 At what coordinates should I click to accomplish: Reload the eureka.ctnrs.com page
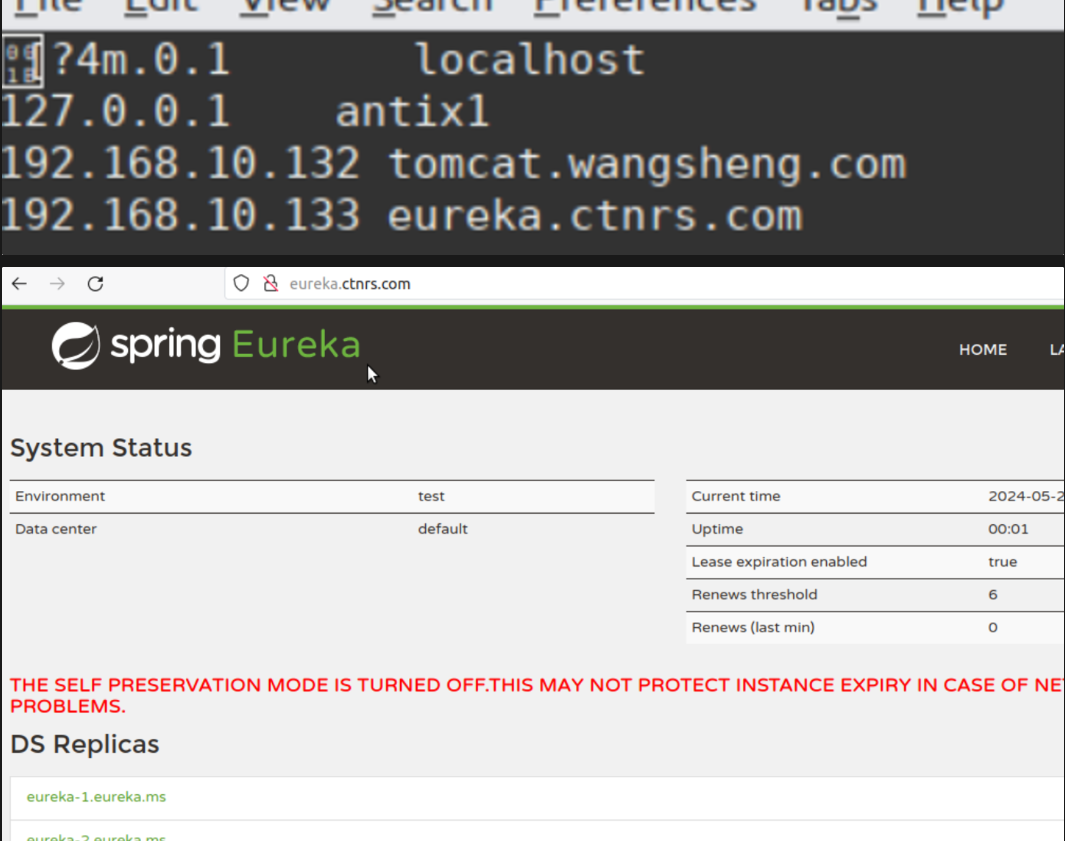point(95,283)
